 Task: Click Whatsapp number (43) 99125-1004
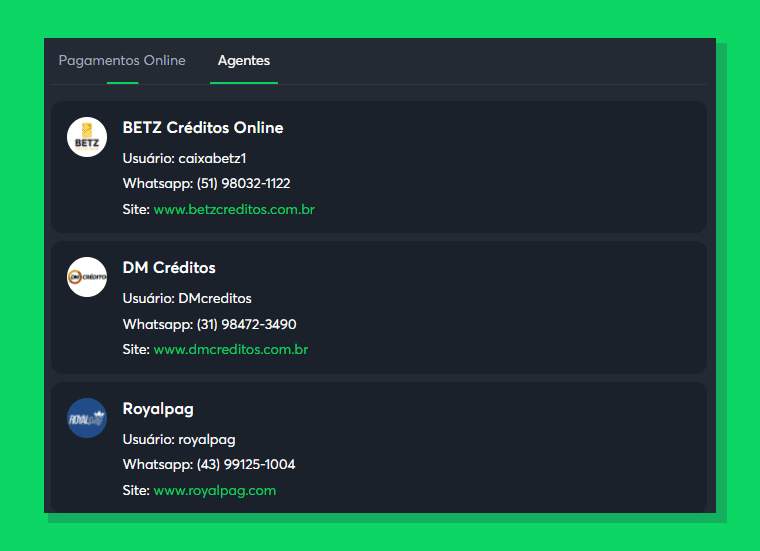(x=246, y=465)
